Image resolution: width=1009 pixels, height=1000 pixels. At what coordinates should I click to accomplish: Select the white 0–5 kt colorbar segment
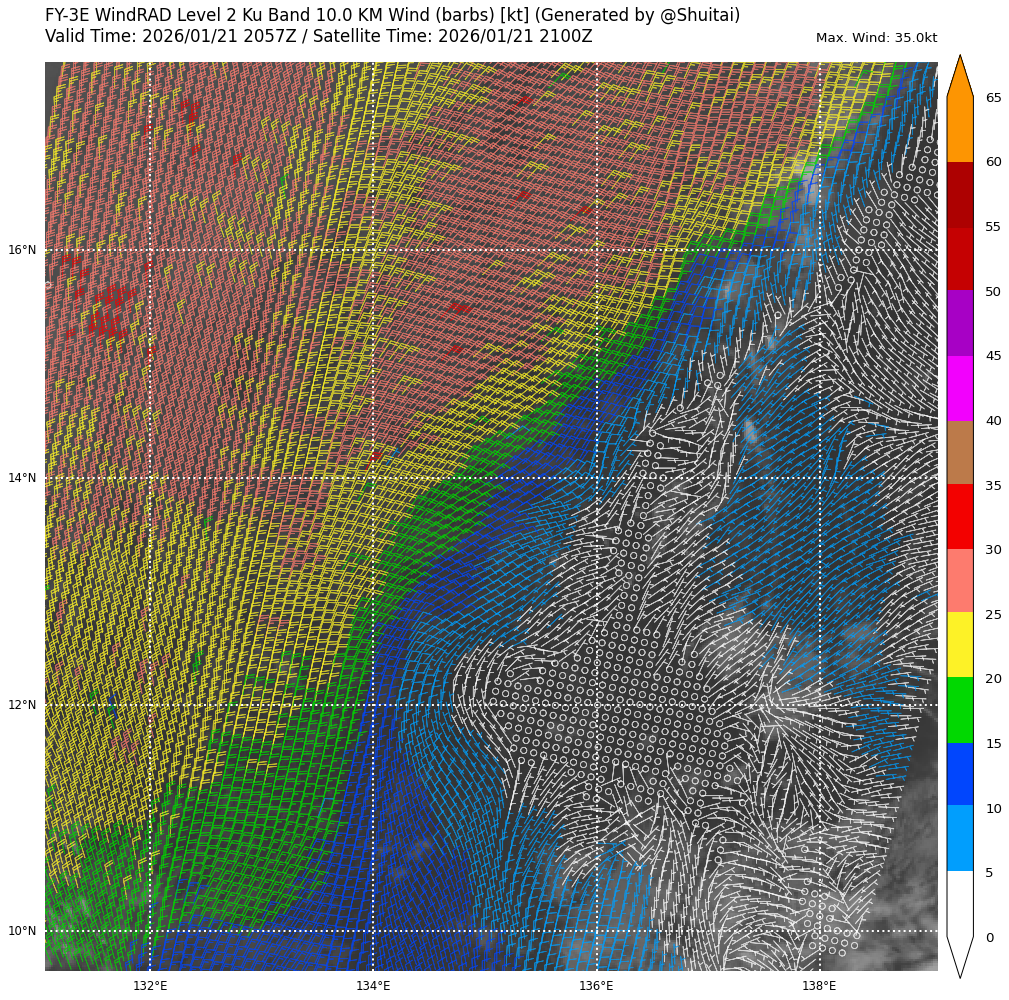[959, 903]
